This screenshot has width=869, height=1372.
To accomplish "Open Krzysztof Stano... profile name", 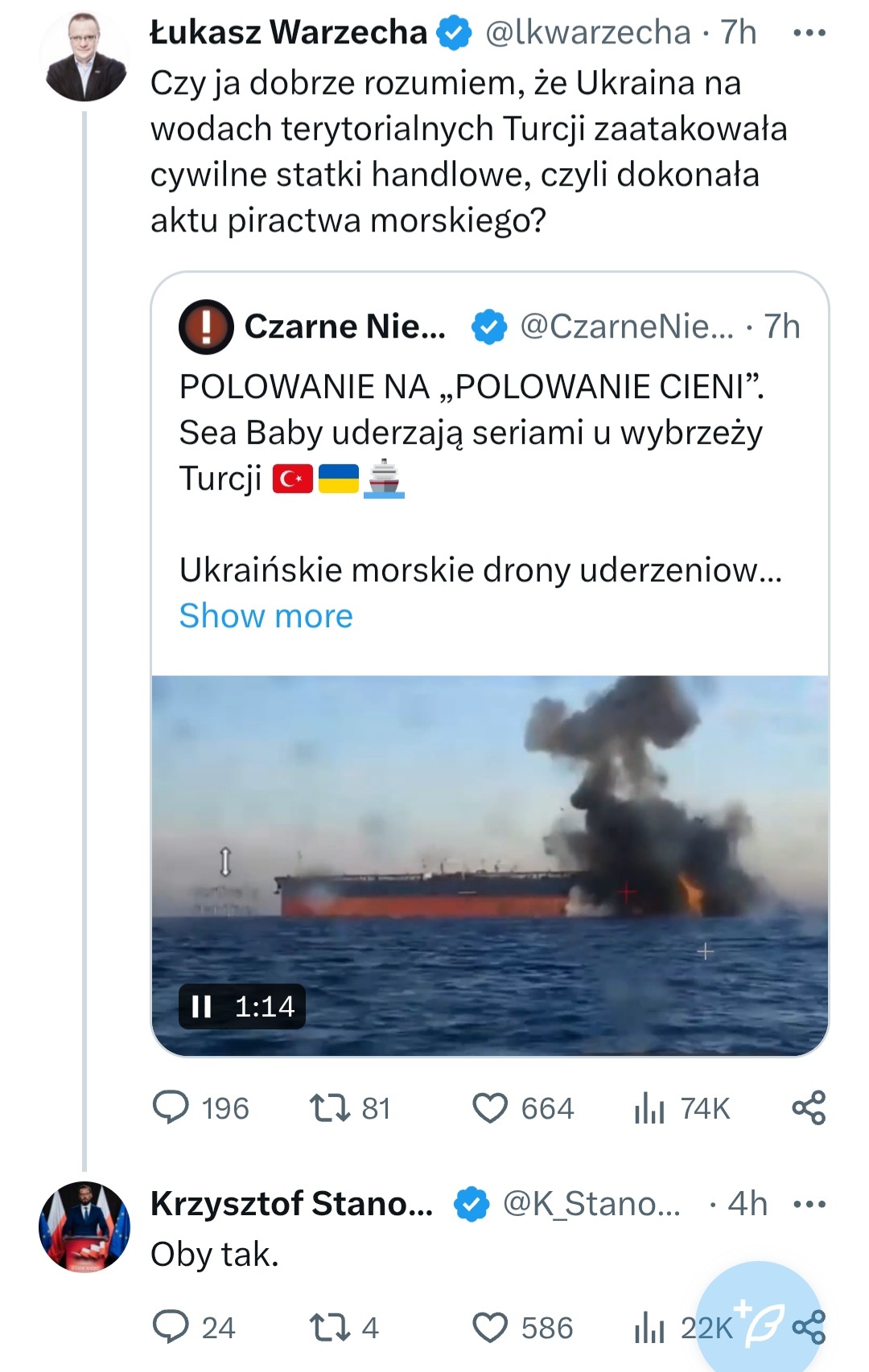I will tap(291, 1204).
